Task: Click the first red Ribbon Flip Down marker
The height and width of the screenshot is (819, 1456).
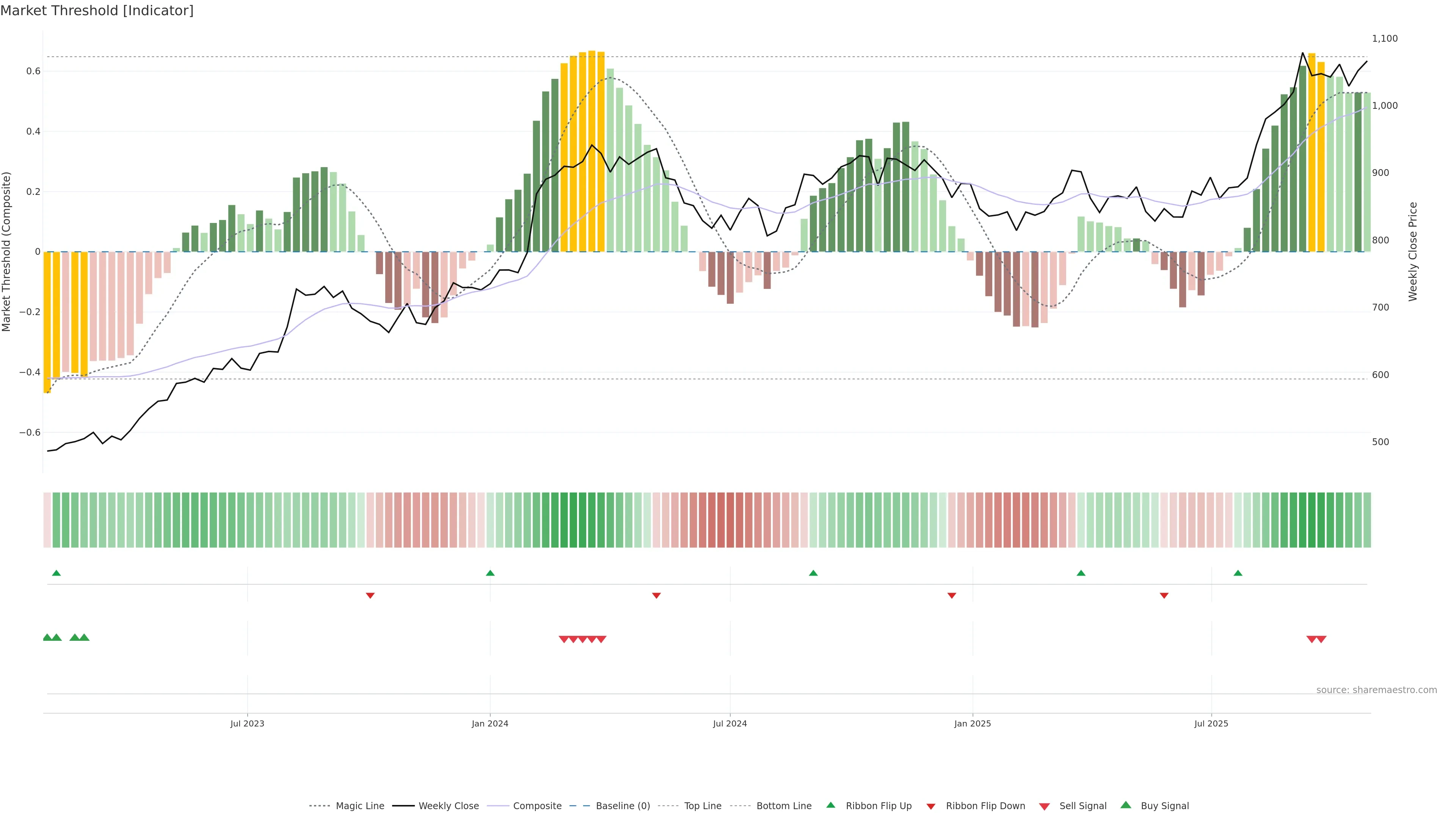Action: (370, 595)
